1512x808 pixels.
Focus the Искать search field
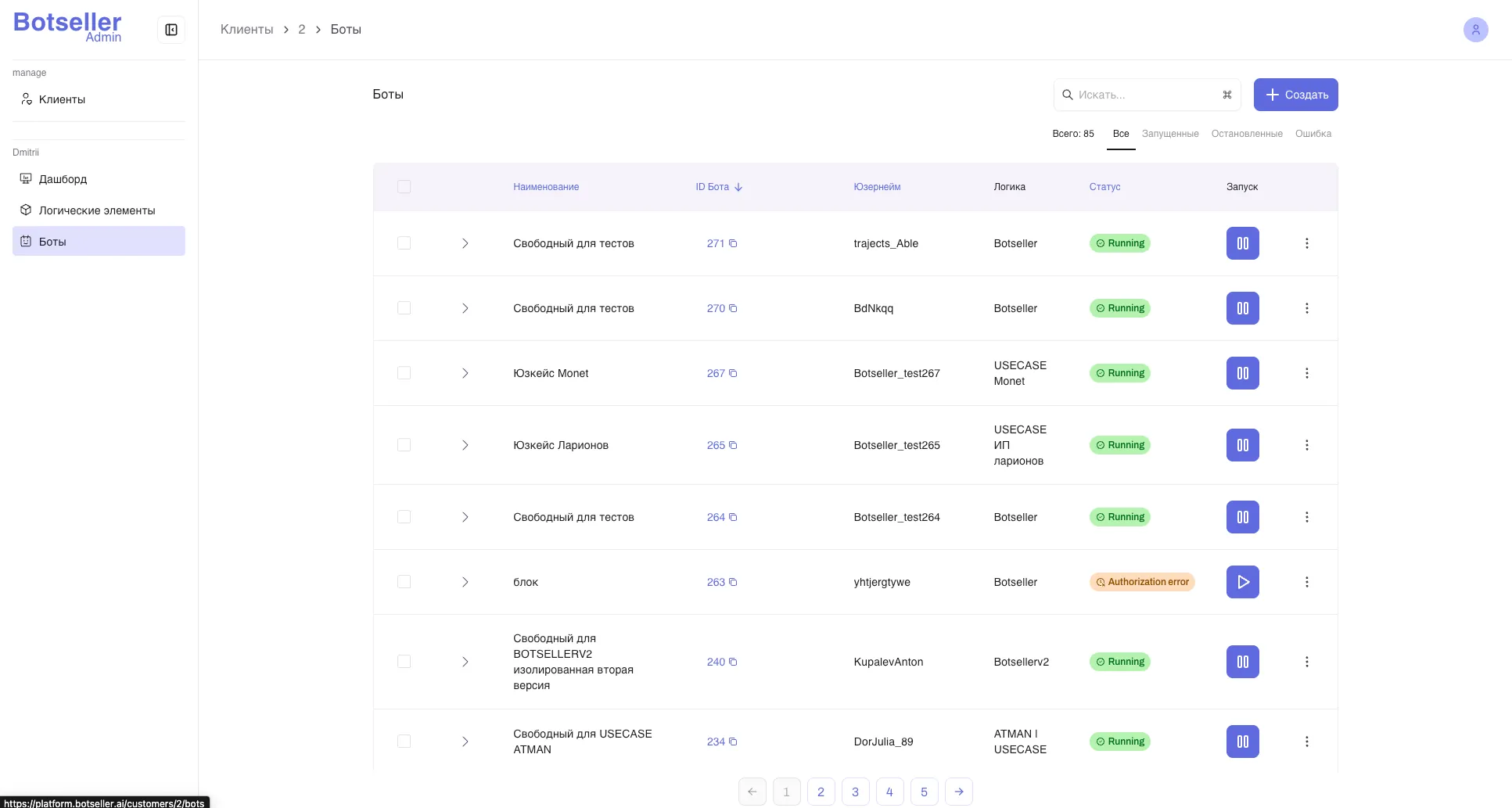click(x=1147, y=95)
